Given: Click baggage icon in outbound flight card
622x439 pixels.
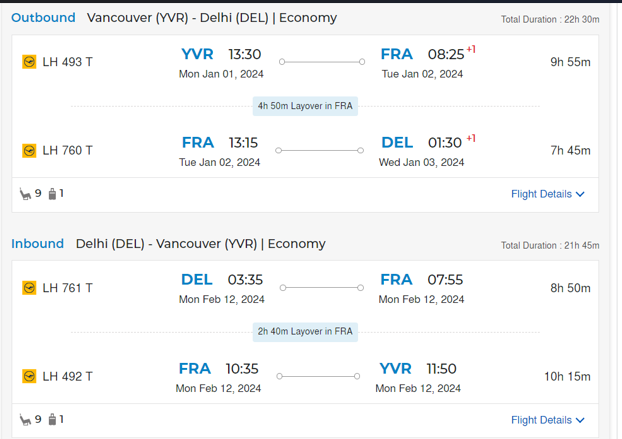Looking at the screenshot, I should click(x=52, y=194).
